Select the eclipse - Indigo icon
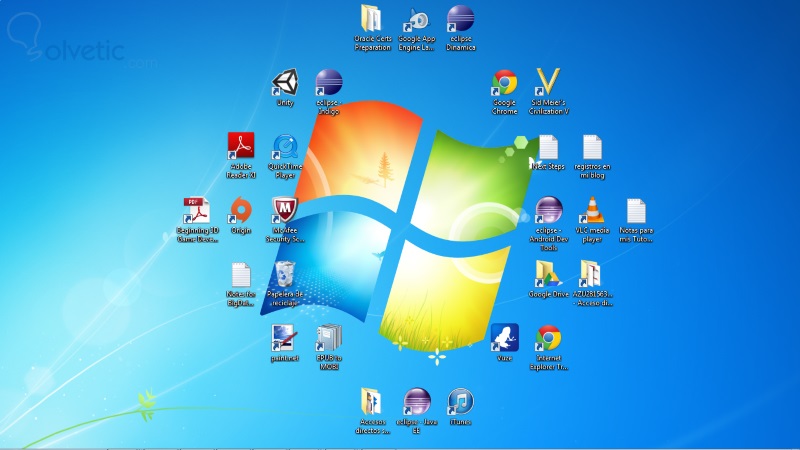The width and height of the screenshot is (800, 450). [329, 92]
